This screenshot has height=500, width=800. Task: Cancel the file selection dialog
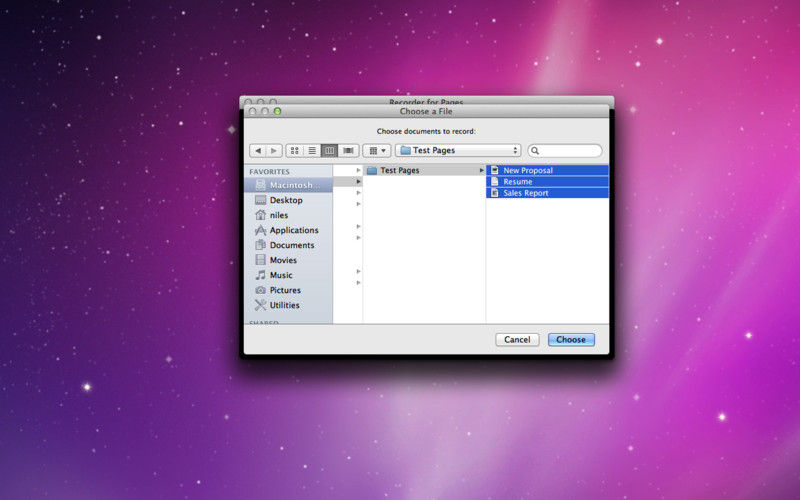coord(517,340)
